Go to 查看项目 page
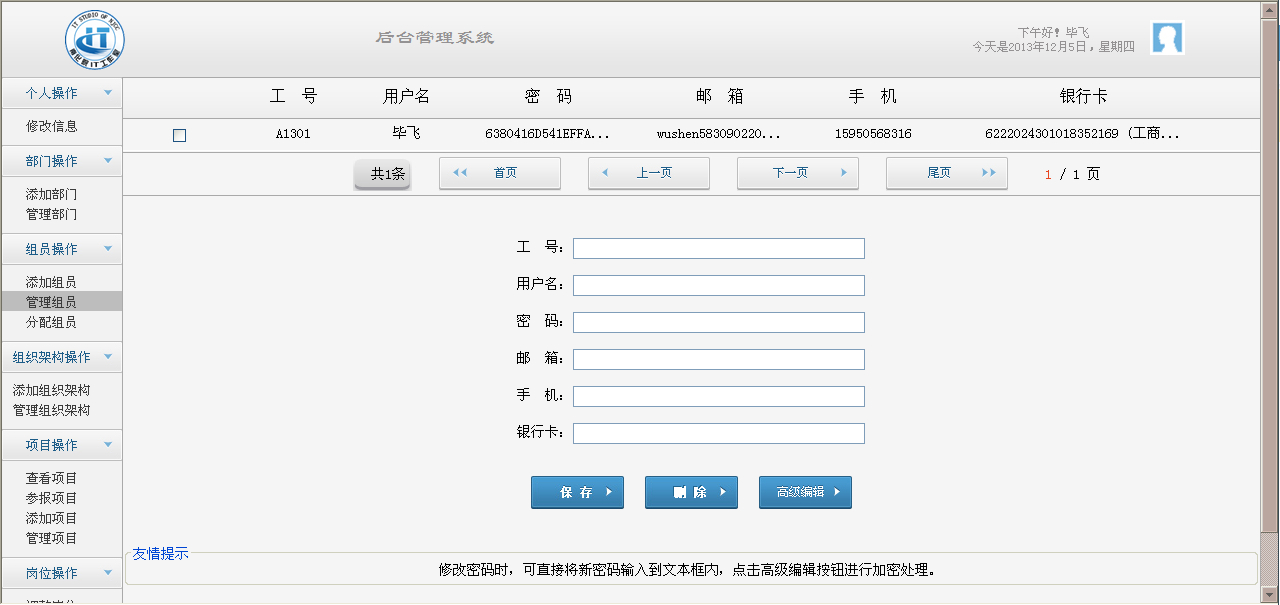Viewport: 1280px width, 605px height. tap(51, 478)
